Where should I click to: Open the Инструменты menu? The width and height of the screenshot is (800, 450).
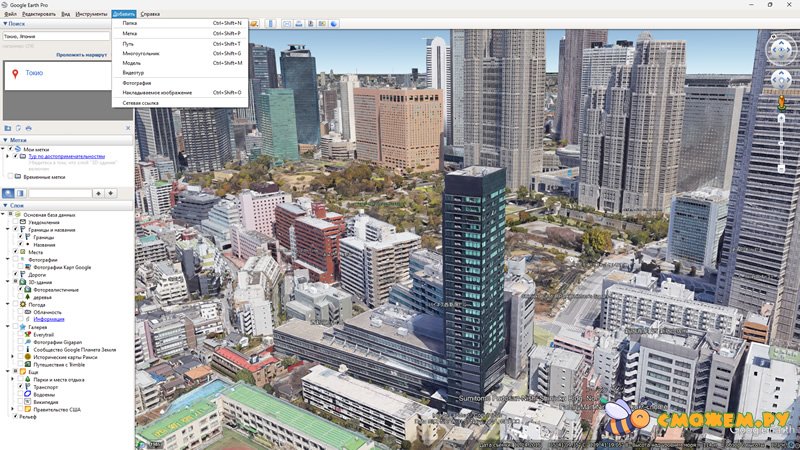point(91,14)
